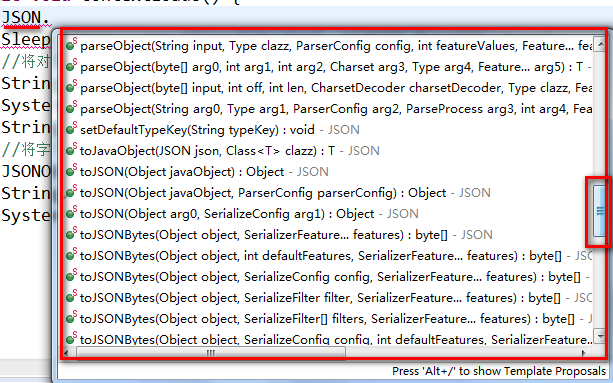613x383 pixels.
Task: Select setDefaultTypeKey(String typeKey) : void proposal
Action: point(328,129)
